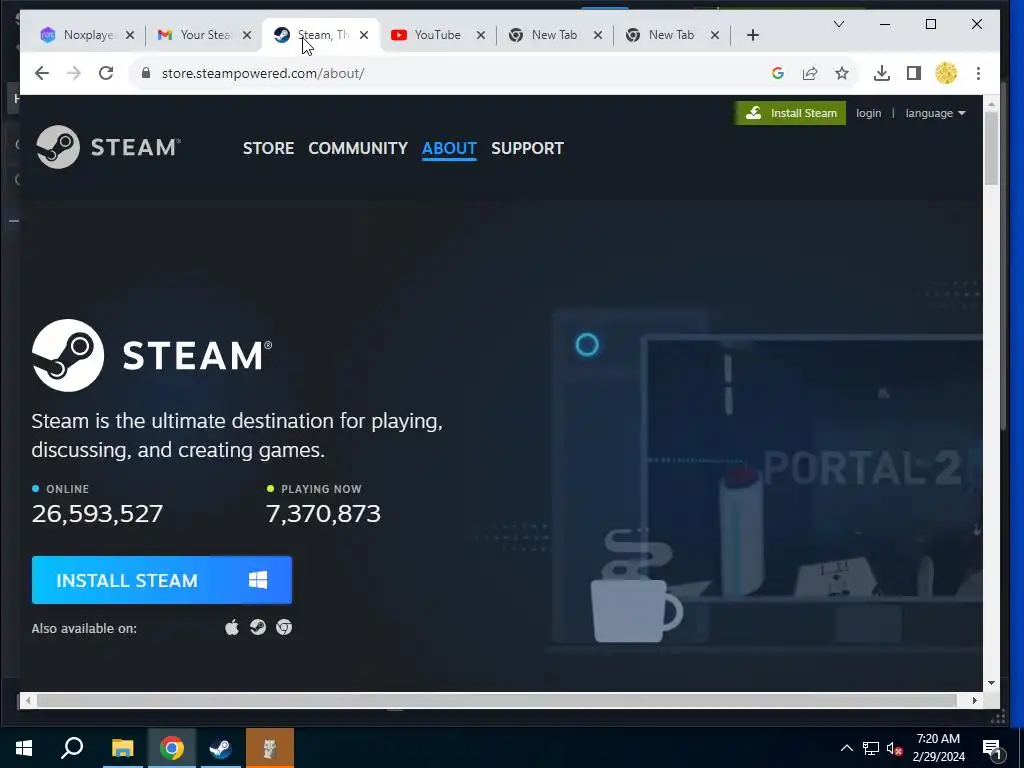Click green Install Steam header button

tap(790, 113)
